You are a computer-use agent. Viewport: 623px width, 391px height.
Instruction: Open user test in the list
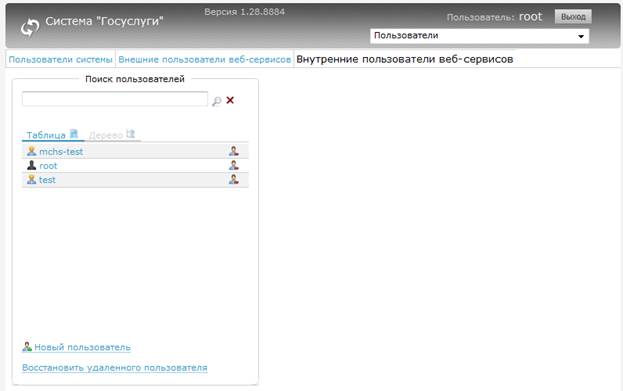[47, 180]
